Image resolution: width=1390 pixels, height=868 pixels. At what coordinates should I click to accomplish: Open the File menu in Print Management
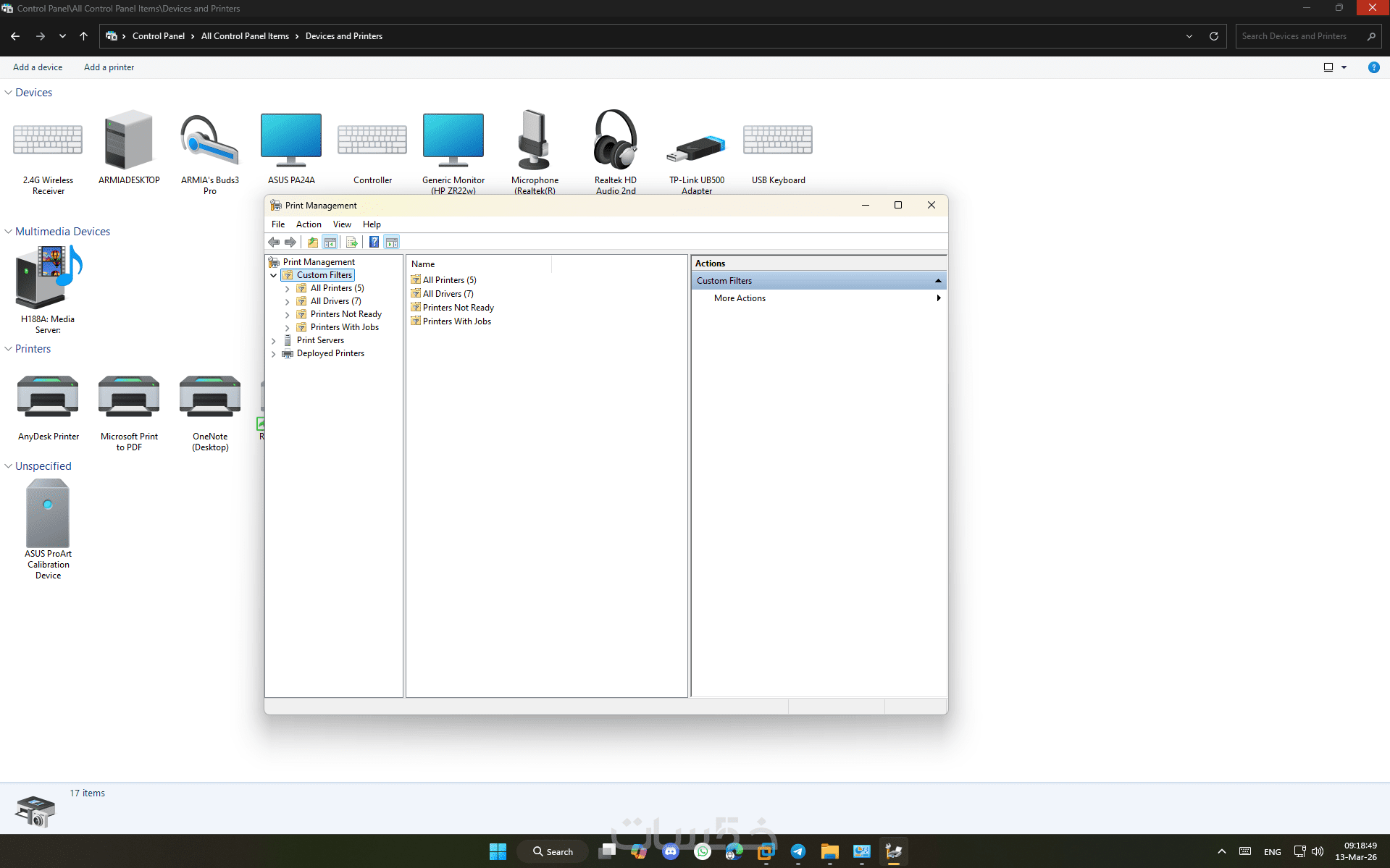278,224
